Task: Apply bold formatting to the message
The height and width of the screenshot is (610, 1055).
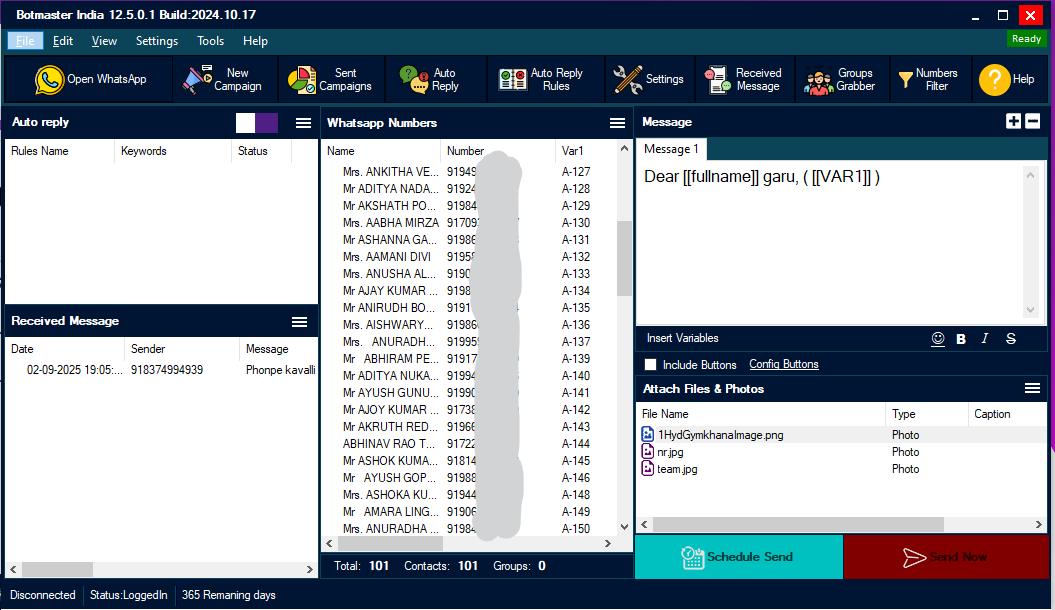Action: click(961, 339)
